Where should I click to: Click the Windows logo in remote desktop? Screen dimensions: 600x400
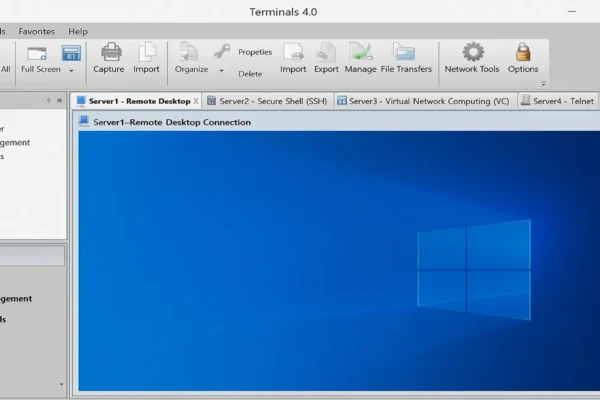[x=474, y=270]
